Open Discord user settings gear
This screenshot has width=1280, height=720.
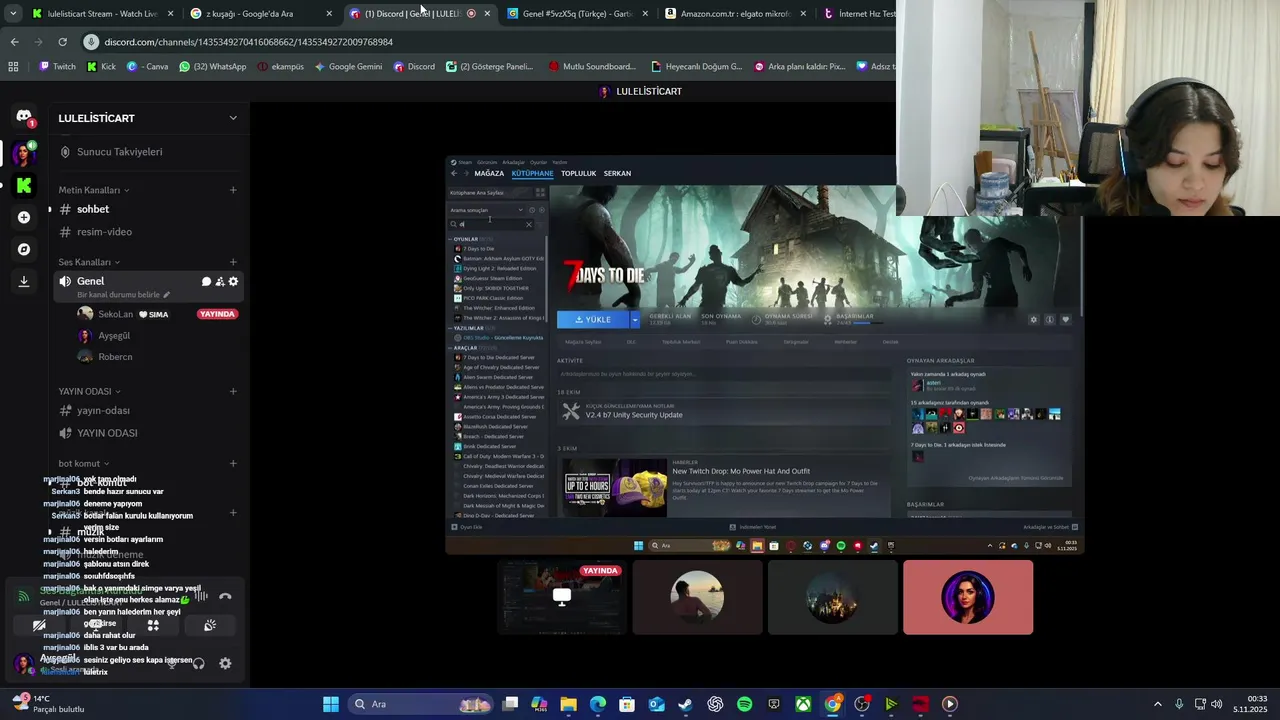coord(225,663)
